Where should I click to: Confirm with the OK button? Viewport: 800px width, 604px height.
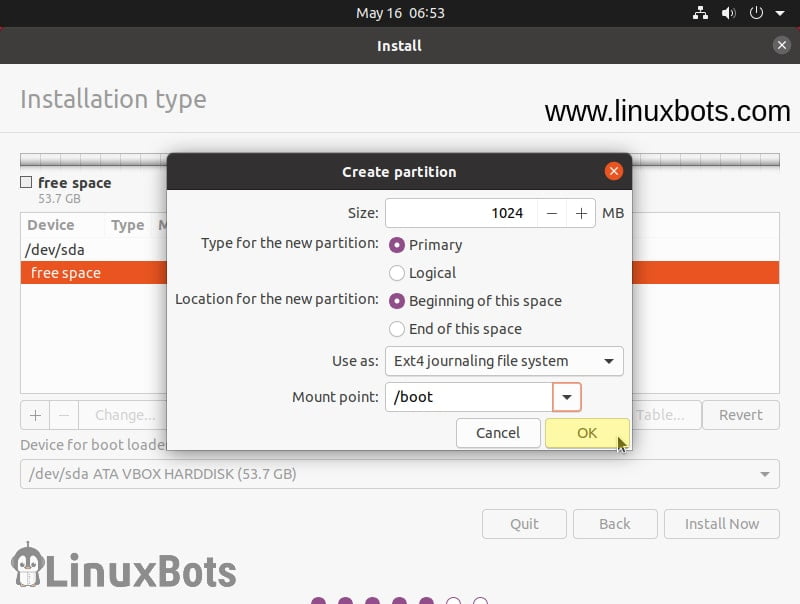click(x=588, y=433)
